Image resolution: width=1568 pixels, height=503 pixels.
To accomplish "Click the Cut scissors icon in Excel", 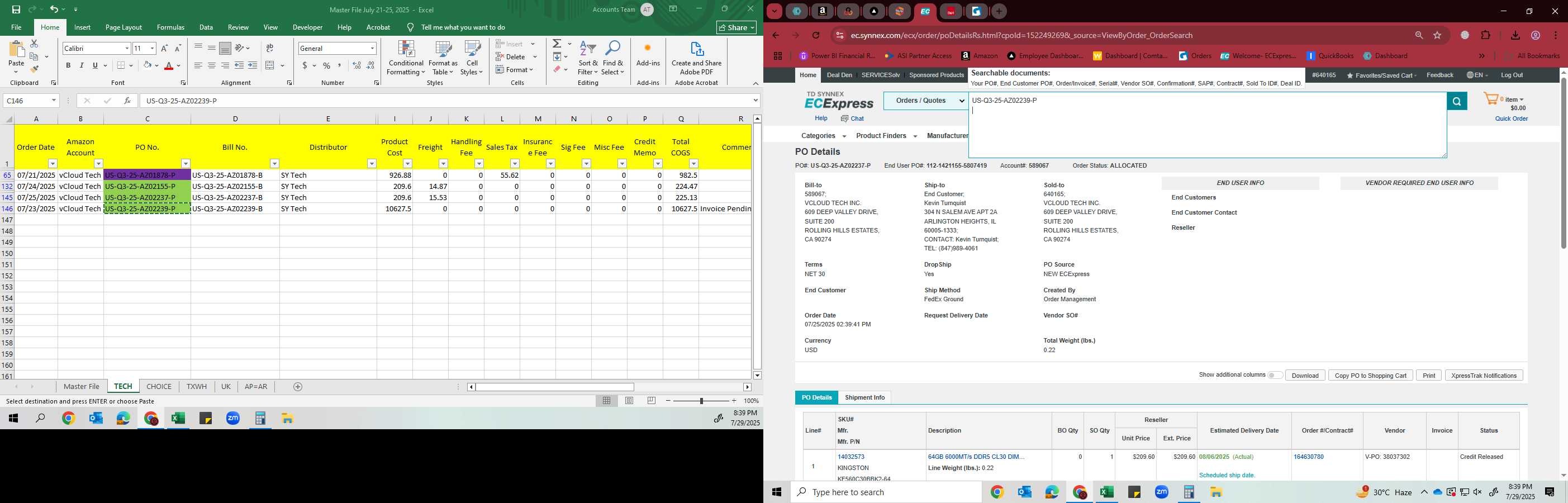I will pyautogui.click(x=34, y=44).
